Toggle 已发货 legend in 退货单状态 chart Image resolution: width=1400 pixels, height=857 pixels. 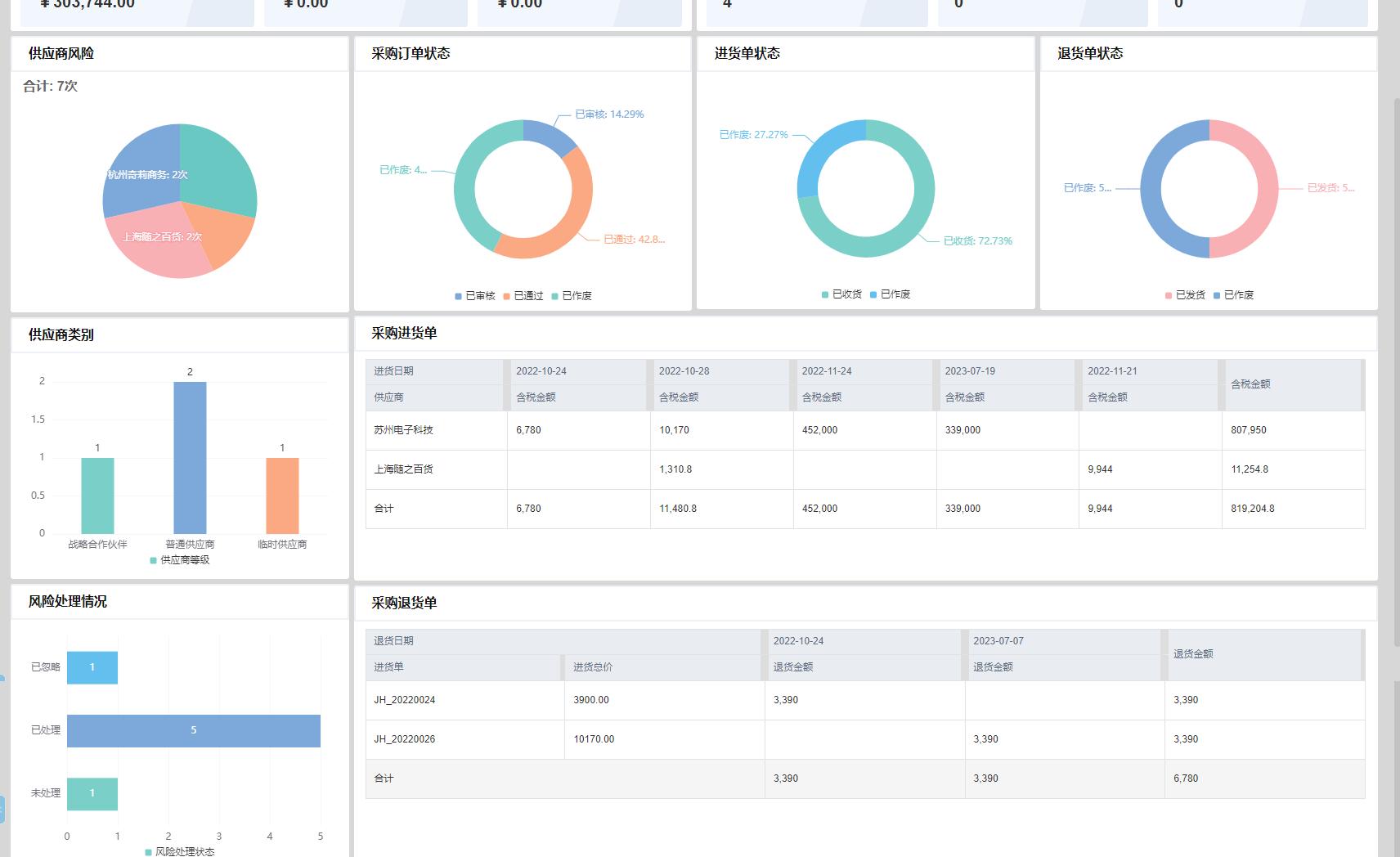(x=1185, y=295)
